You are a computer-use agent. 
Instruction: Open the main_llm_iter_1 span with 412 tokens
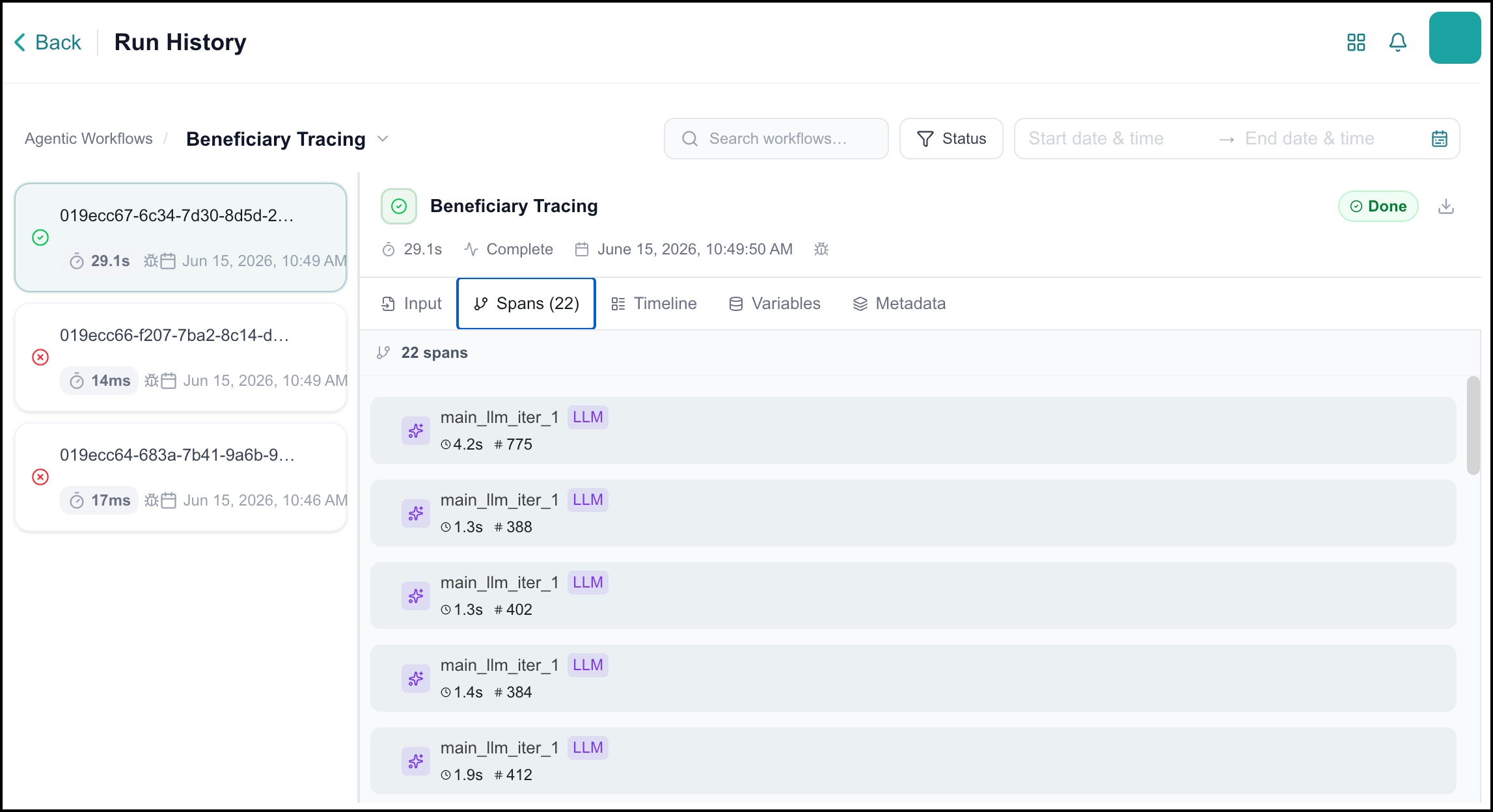tap(913, 761)
